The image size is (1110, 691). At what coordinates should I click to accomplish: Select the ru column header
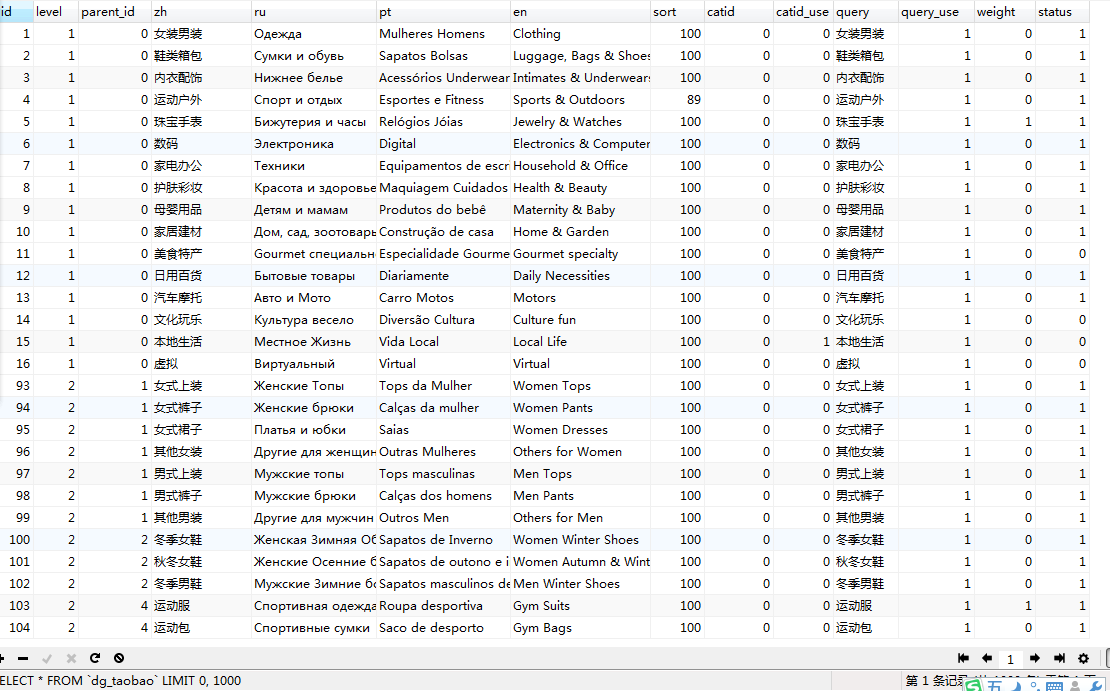(314, 11)
